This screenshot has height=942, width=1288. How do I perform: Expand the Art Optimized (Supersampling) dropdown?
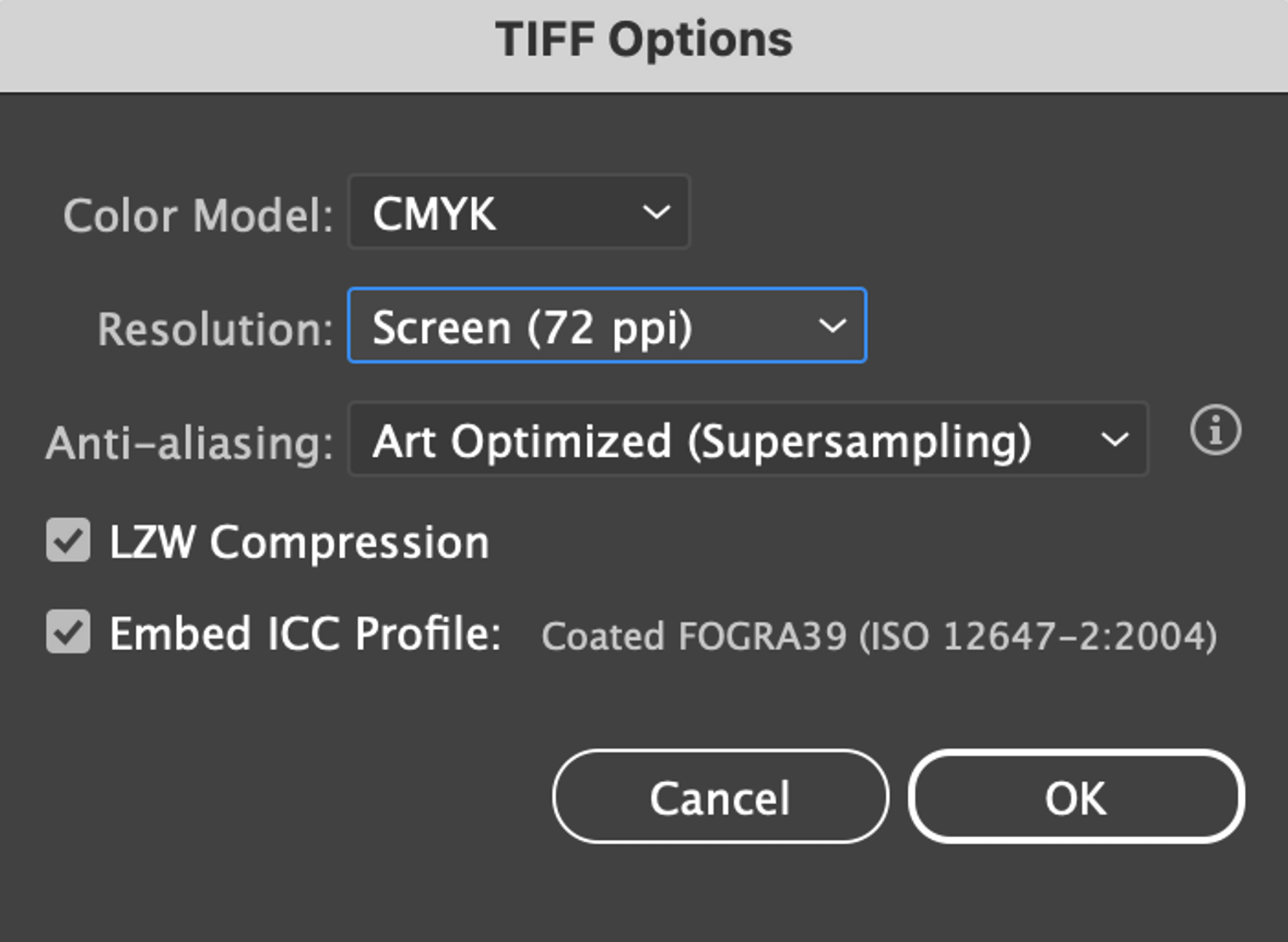coord(749,439)
